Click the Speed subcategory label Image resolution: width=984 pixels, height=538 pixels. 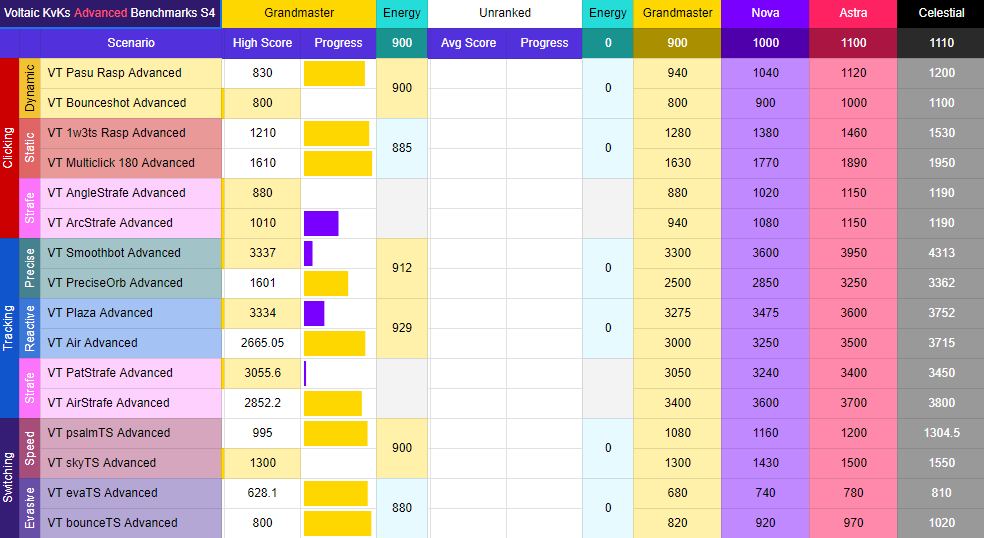pos(29,448)
